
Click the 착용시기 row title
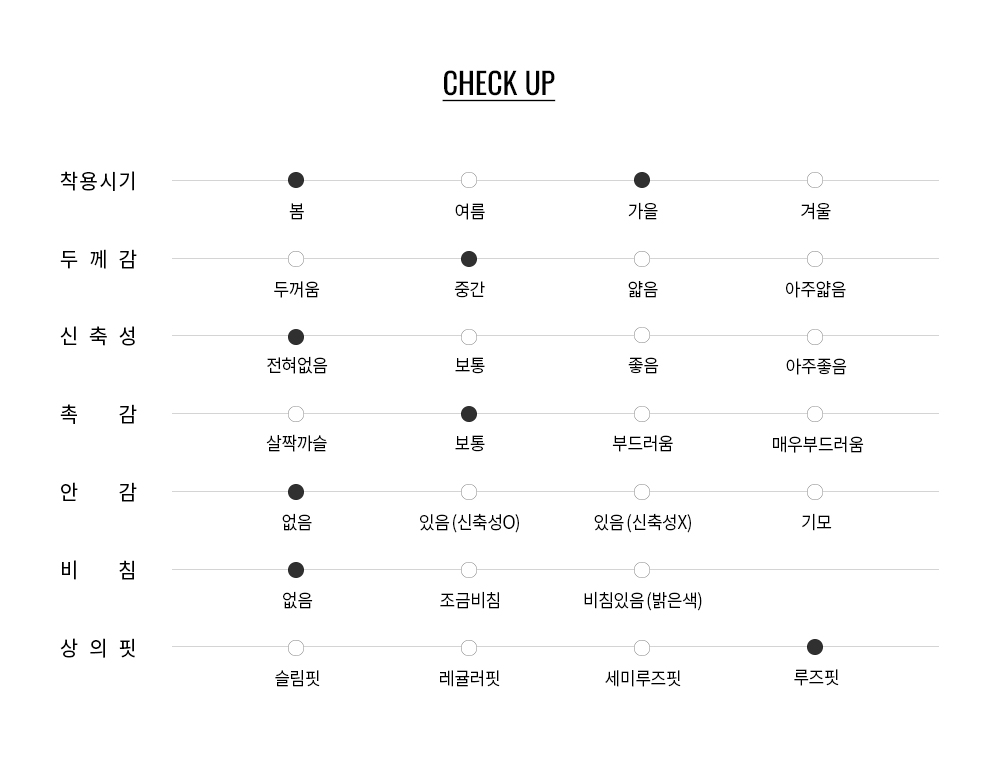[x=98, y=181]
